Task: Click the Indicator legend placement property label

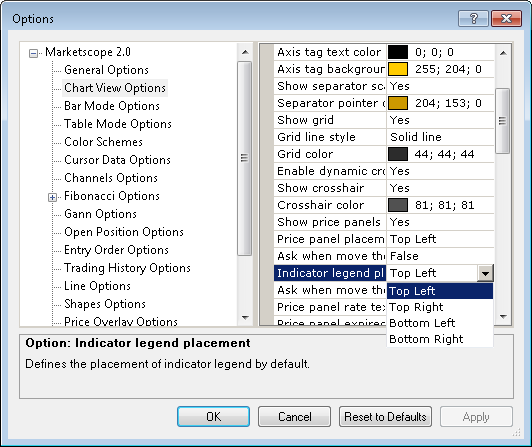Action: [330, 273]
